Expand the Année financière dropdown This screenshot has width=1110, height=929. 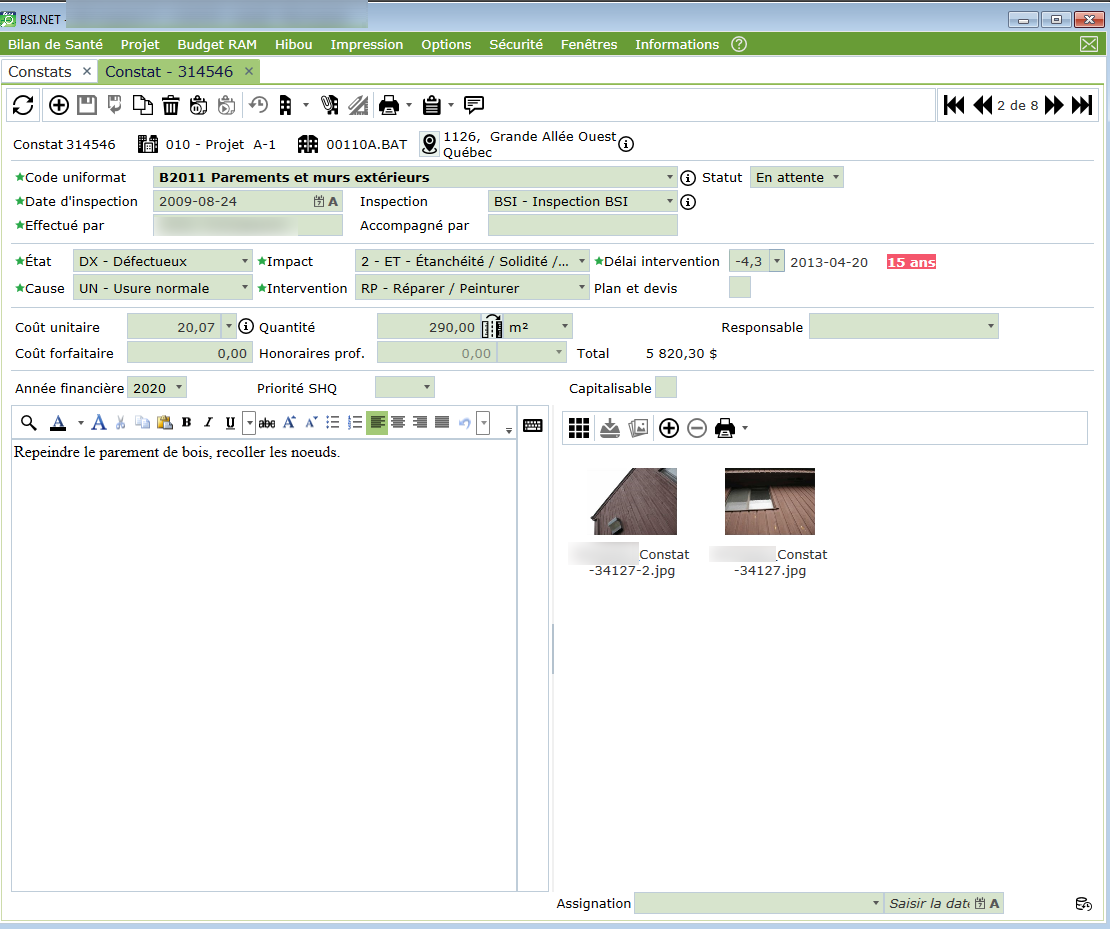(157, 388)
